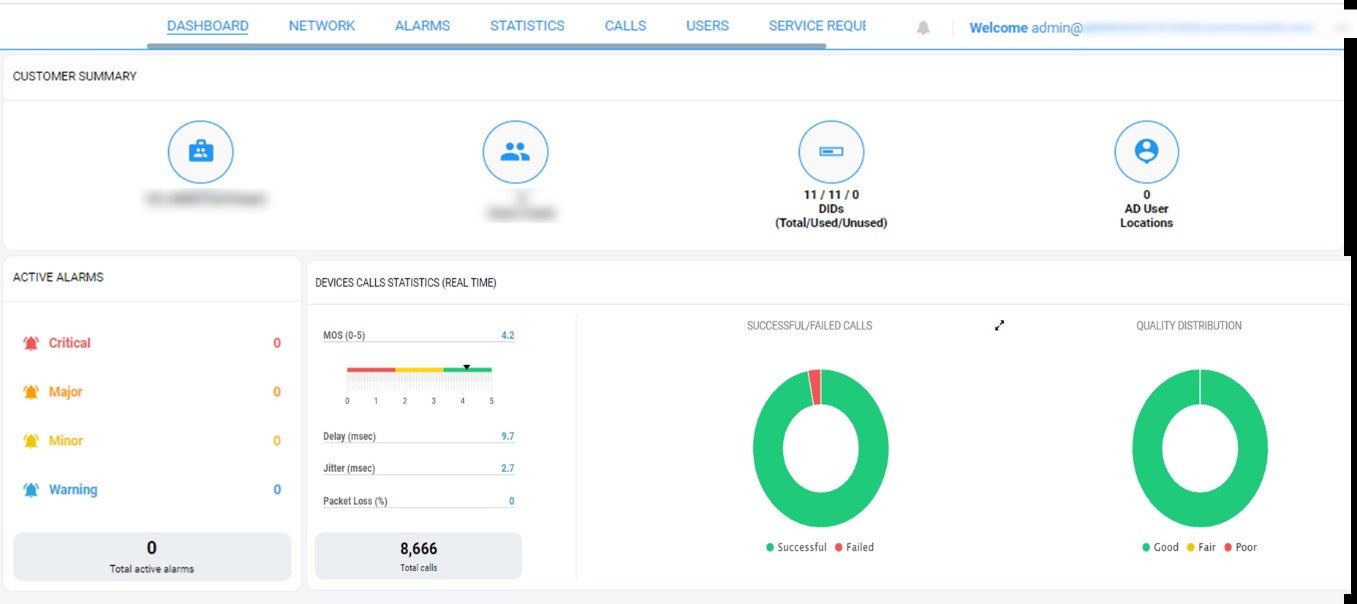
Task: Click the Warning alarm bell icon
Action: point(32,489)
